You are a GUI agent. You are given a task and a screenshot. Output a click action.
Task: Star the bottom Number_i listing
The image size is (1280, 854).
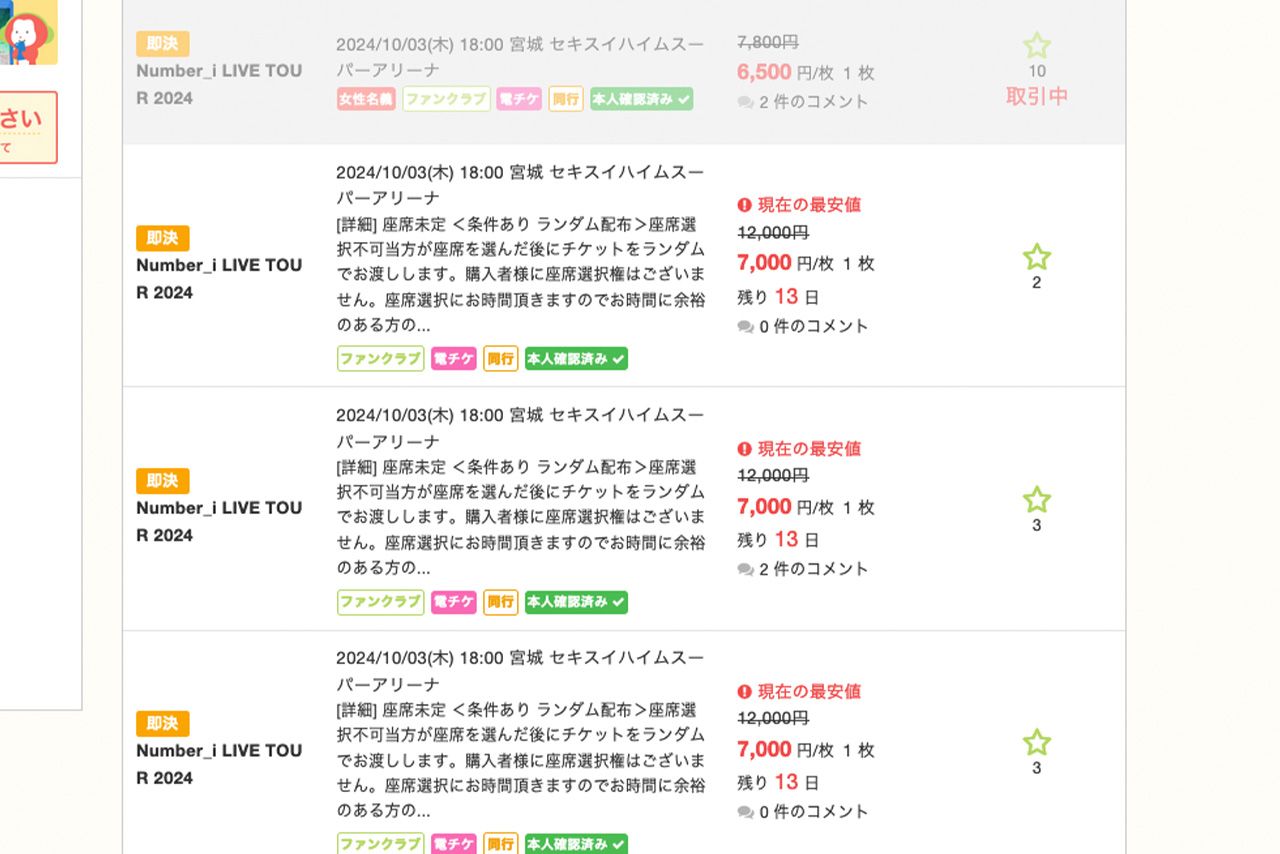[1037, 744]
